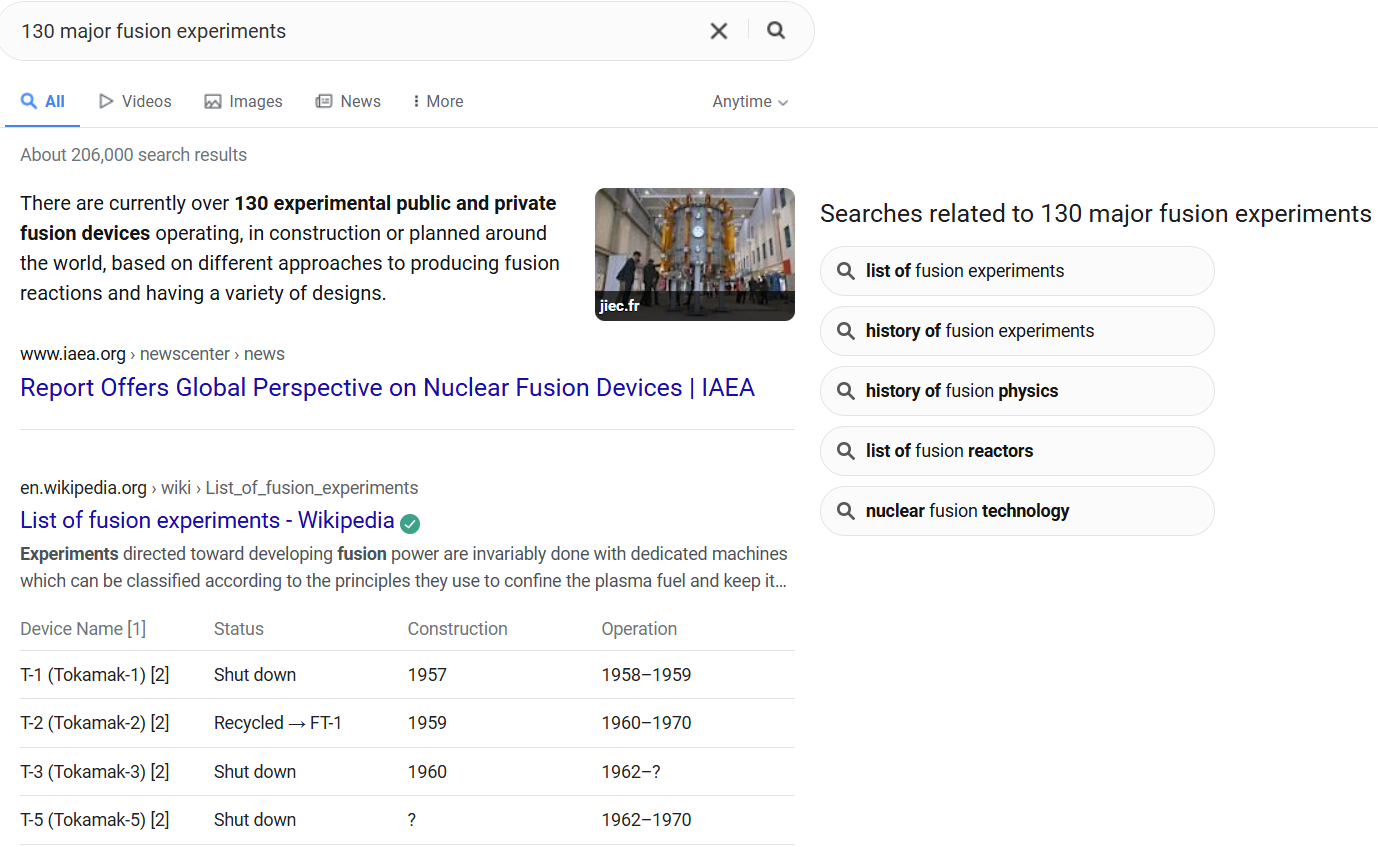Click the T-1 (Tokamak-1) table row

pos(95,675)
